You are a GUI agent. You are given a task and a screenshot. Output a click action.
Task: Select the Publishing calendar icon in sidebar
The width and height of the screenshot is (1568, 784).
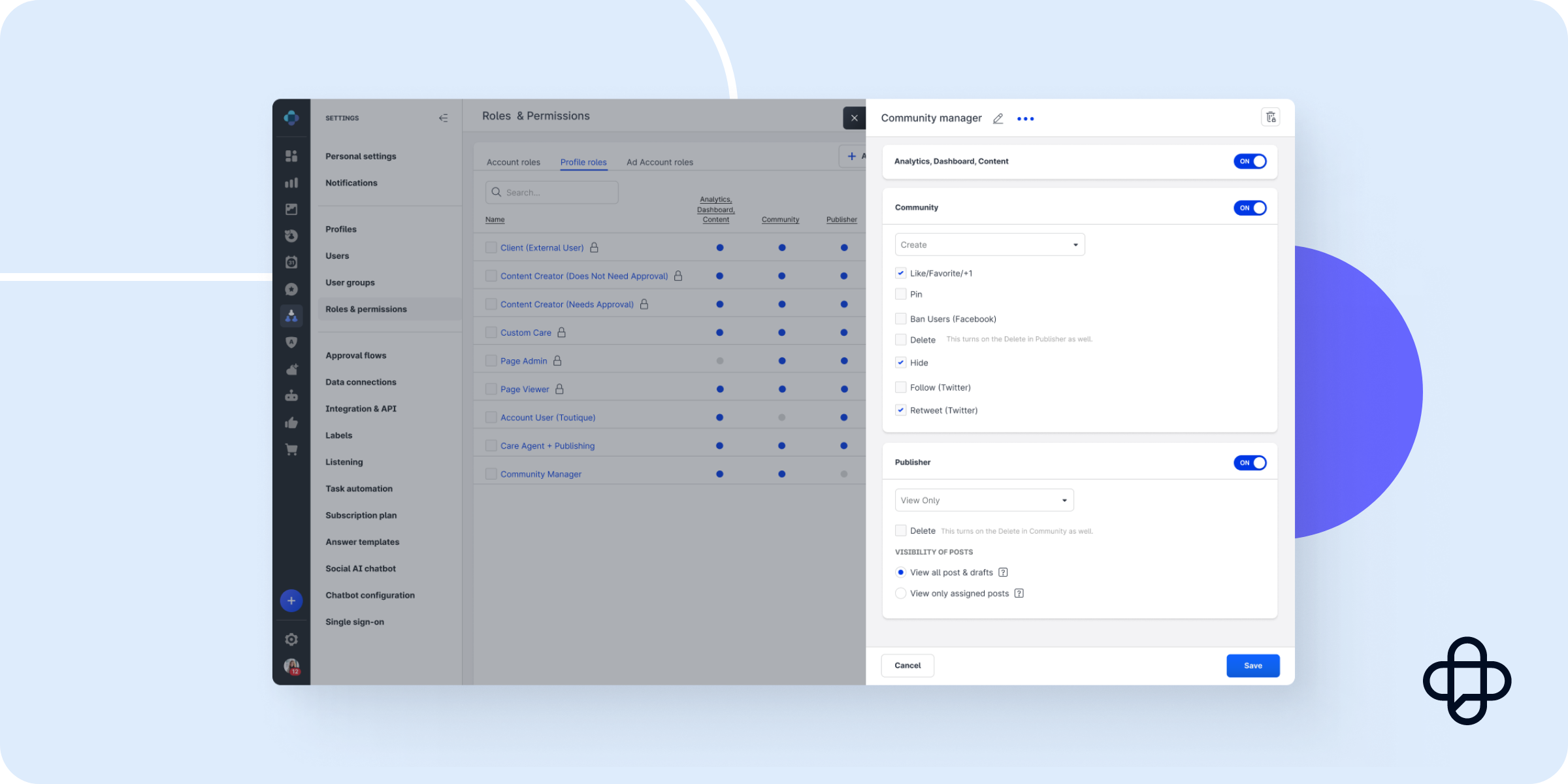291,261
